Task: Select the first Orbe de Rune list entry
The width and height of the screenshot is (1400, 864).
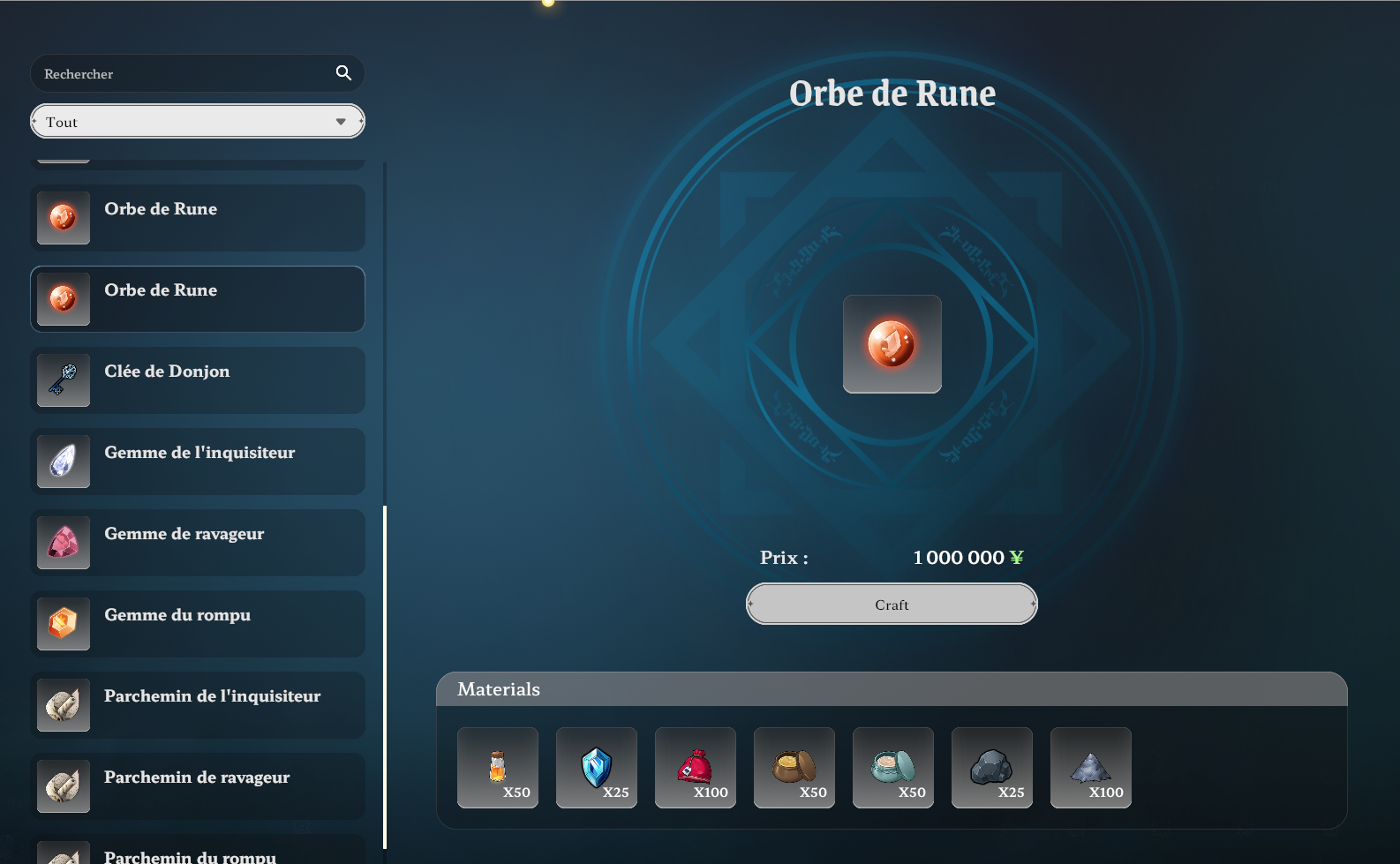Action: tap(198, 218)
